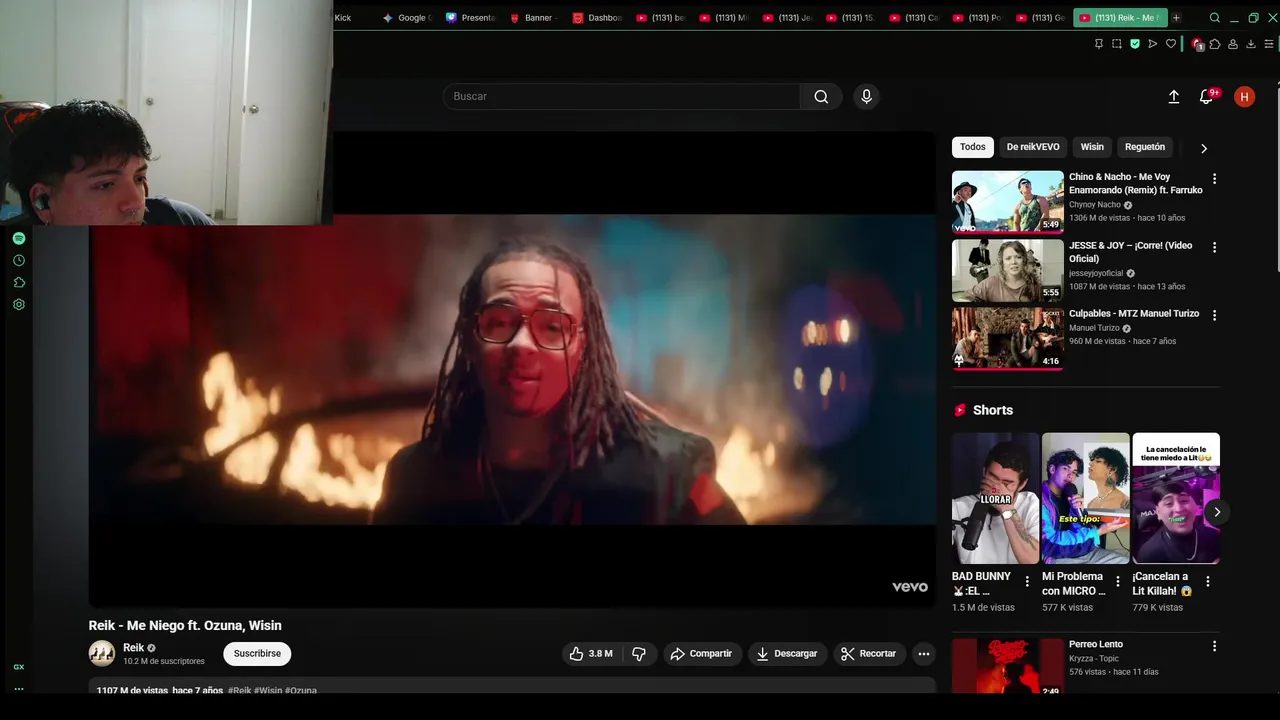This screenshot has width=1280, height=720.
Task: Open Chynoy Nacho channel link
Action: (x=1095, y=205)
